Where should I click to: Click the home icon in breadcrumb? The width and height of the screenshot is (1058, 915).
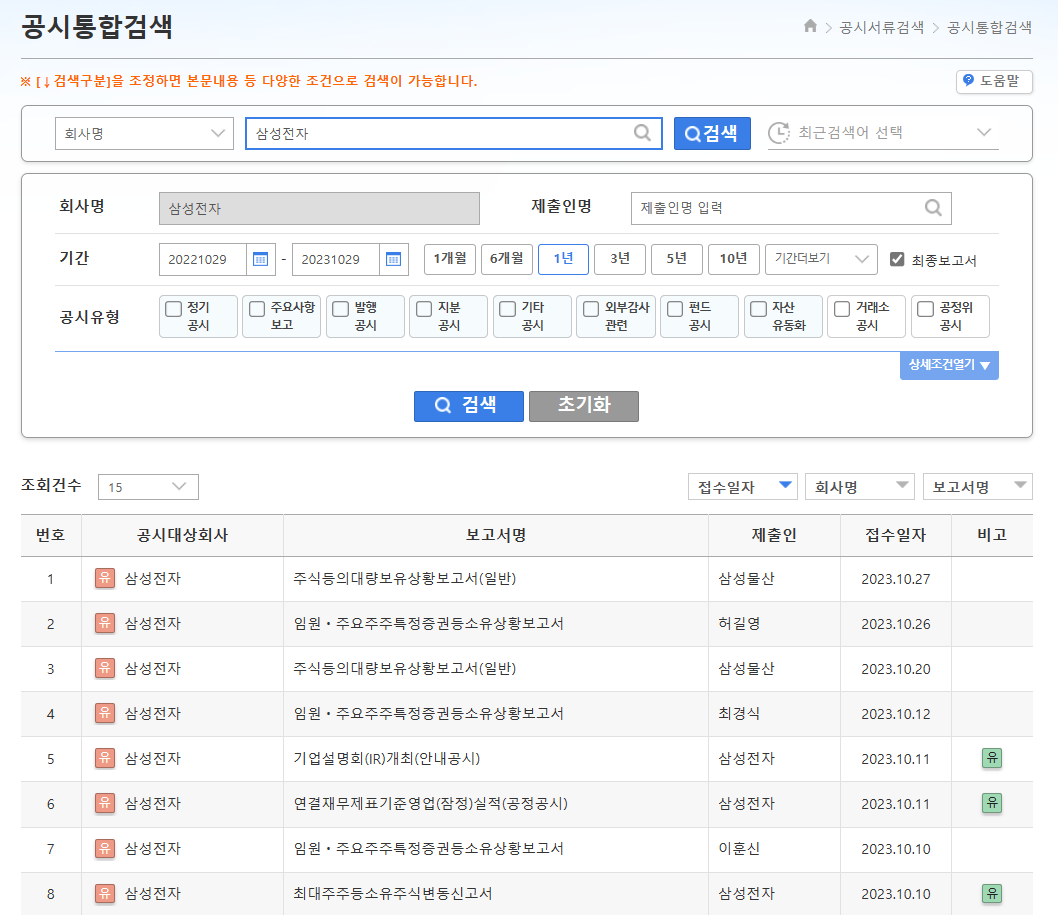coord(810,26)
